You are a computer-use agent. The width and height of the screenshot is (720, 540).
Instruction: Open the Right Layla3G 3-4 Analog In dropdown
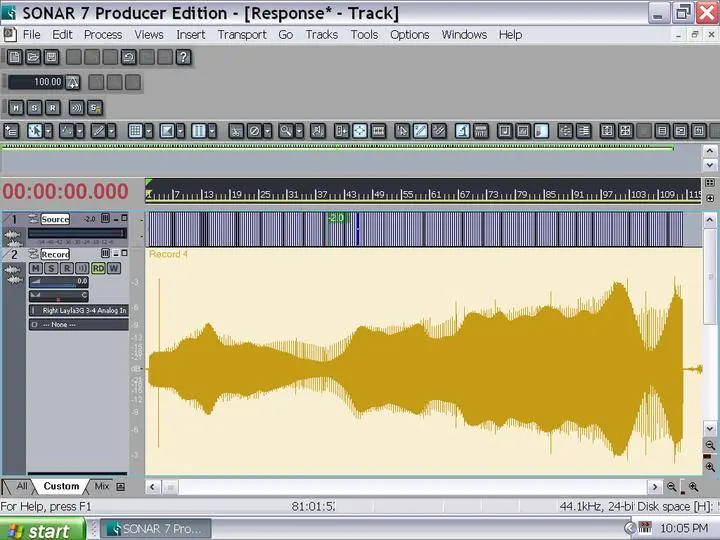(x=79, y=310)
